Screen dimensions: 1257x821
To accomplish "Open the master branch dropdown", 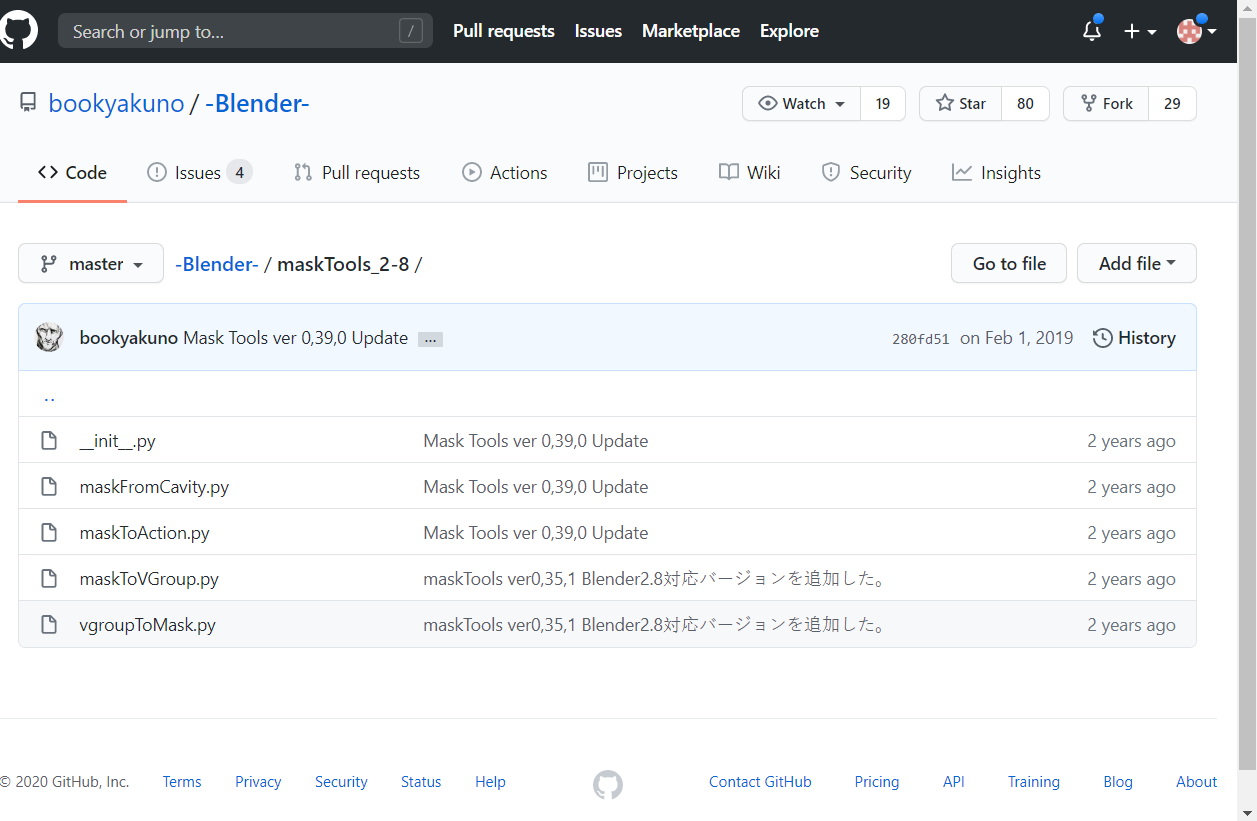I will coord(91,263).
